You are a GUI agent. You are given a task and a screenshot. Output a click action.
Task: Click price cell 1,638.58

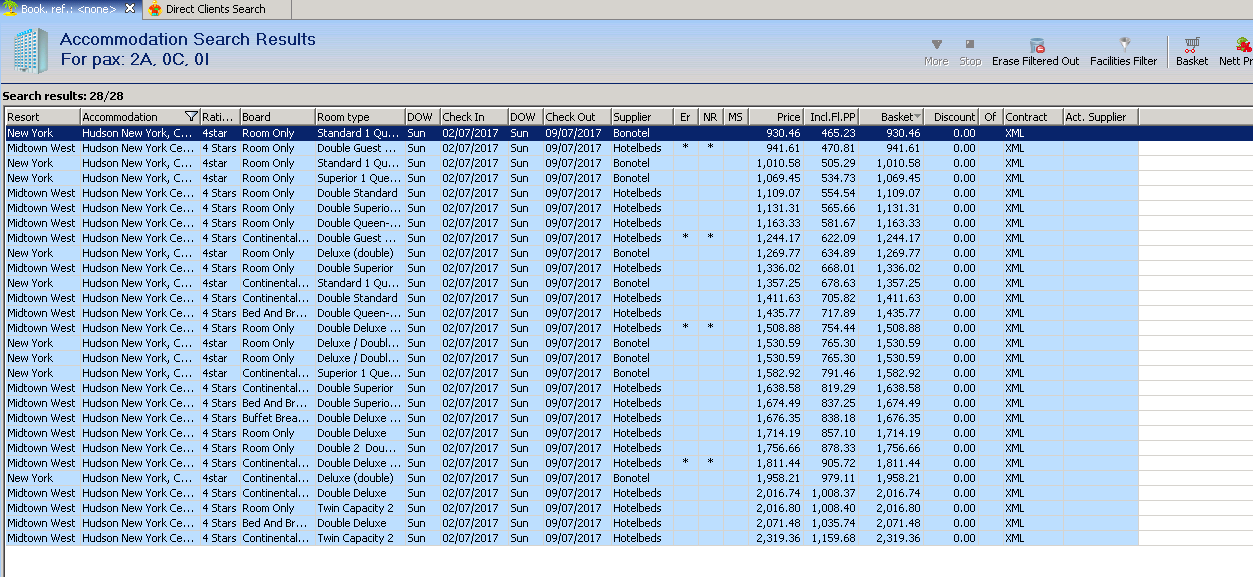click(778, 388)
